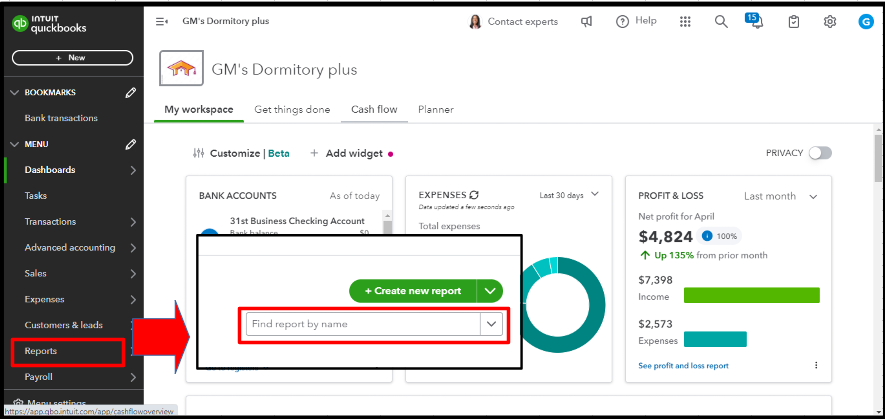Click the teal Expenses bar
Viewport: 885px width, 419px height.
(715, 339)
